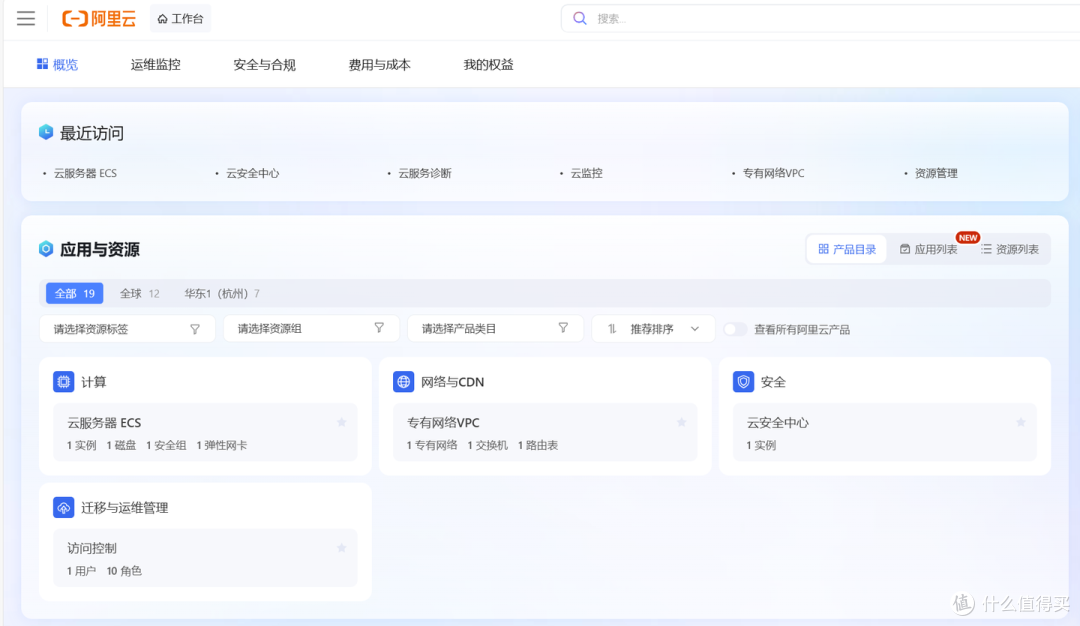Click the 迁移与运维管理 cloud icon
The width and height of the screenshot is (1080, 626).
coord(63,508)
